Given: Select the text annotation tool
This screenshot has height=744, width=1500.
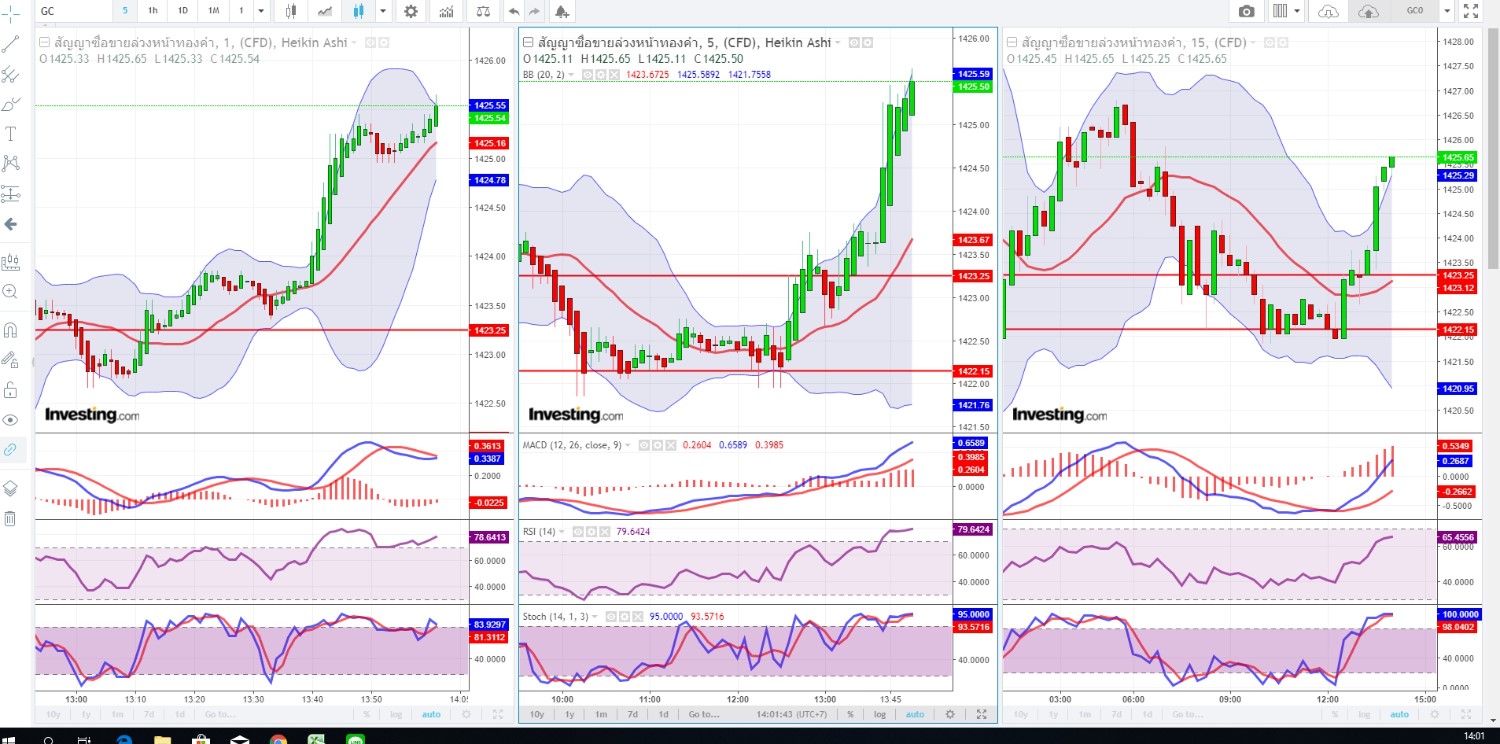Looking at the screenshot, I should click(11, 134).
